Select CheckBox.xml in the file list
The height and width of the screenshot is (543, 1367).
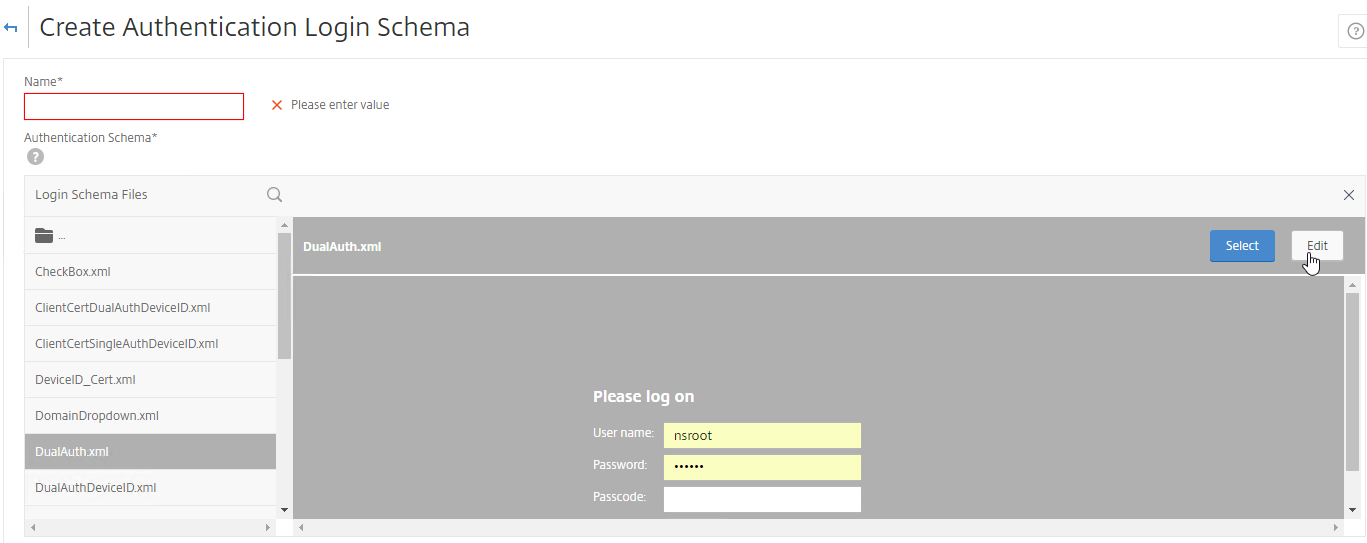click(150, 272)
